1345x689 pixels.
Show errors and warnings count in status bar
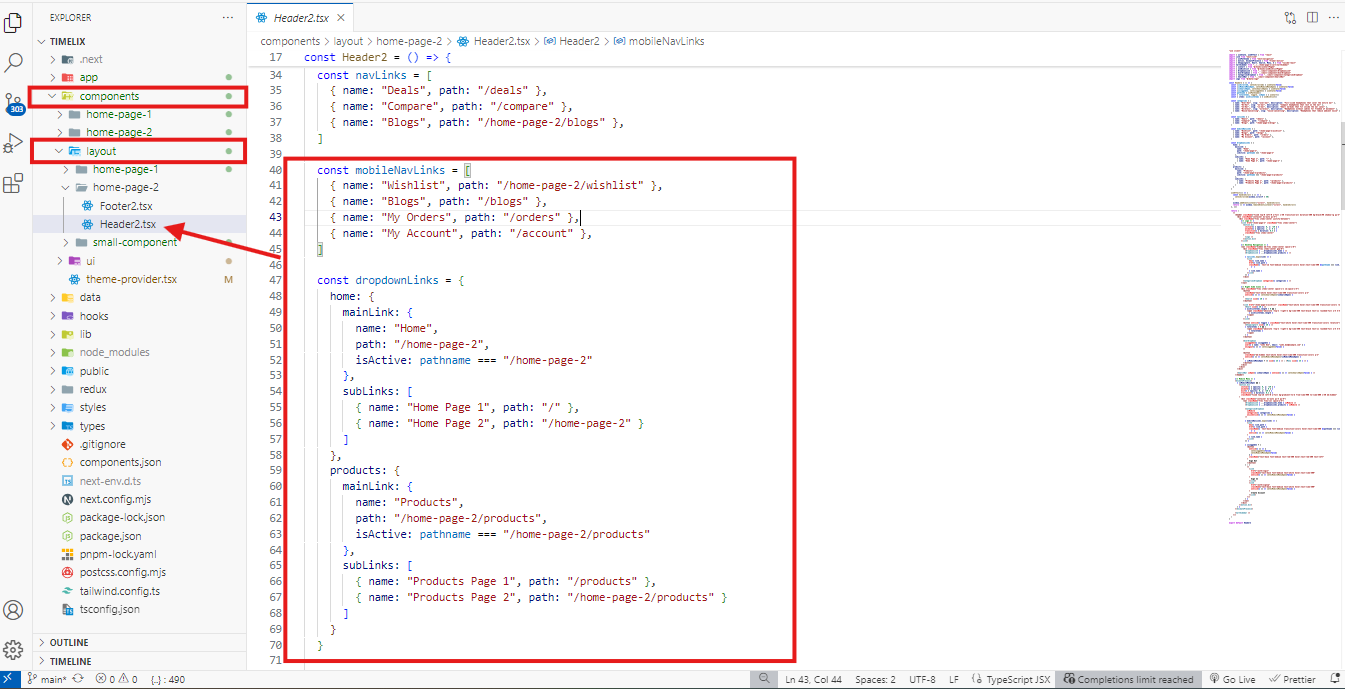pos(116,680)
